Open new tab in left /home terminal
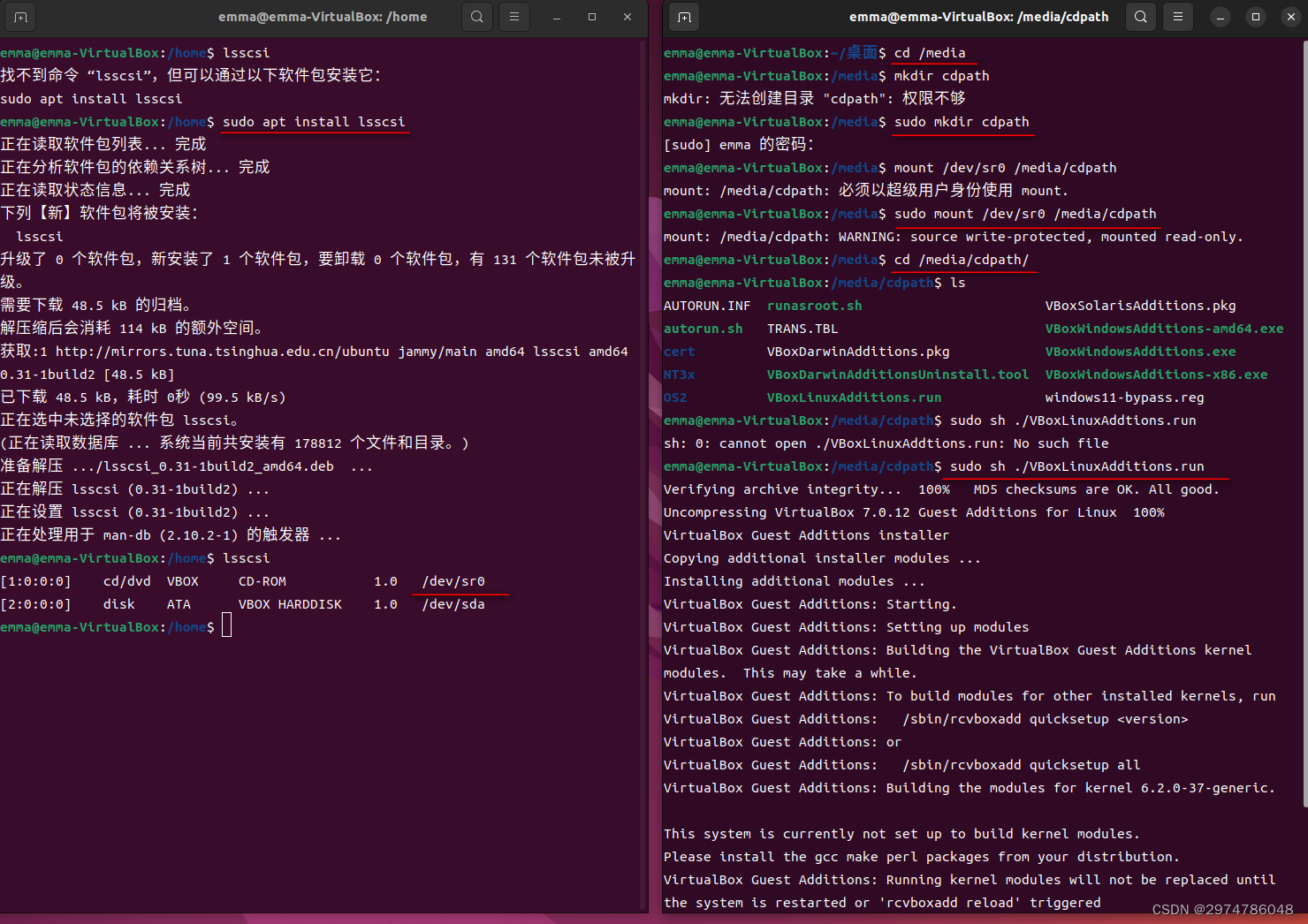 click(21, 17)
